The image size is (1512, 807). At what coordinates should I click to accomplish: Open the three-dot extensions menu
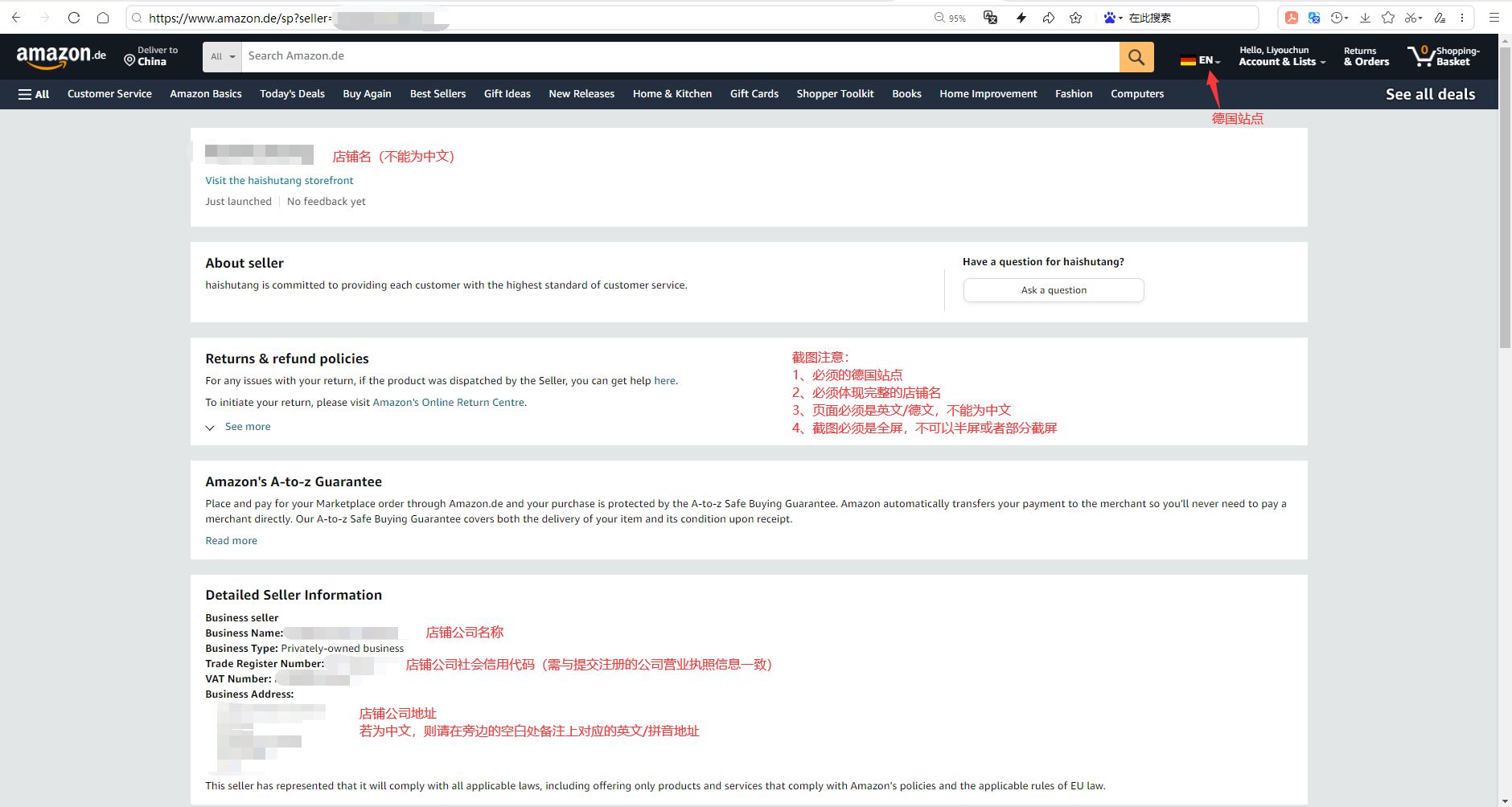pos(1462,18)
